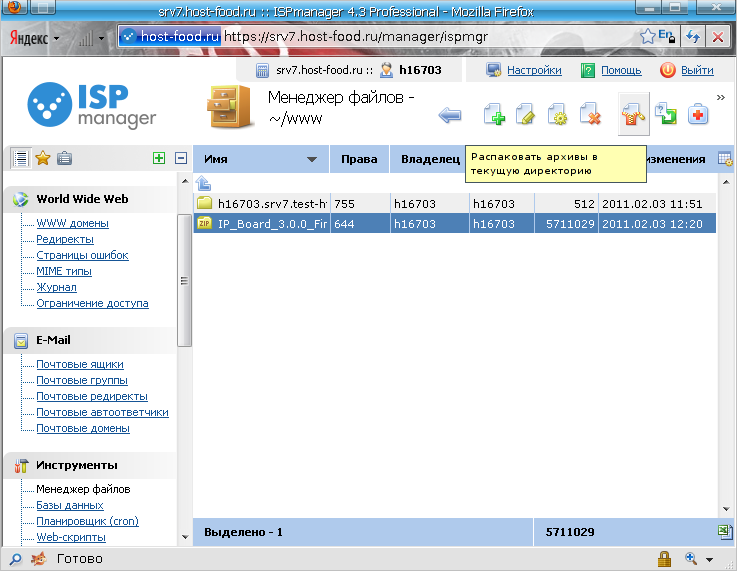Viewport: 737px width, 571px height.
Task: Export list via Excel icon in status row
Action: click(x=725, y=532)
